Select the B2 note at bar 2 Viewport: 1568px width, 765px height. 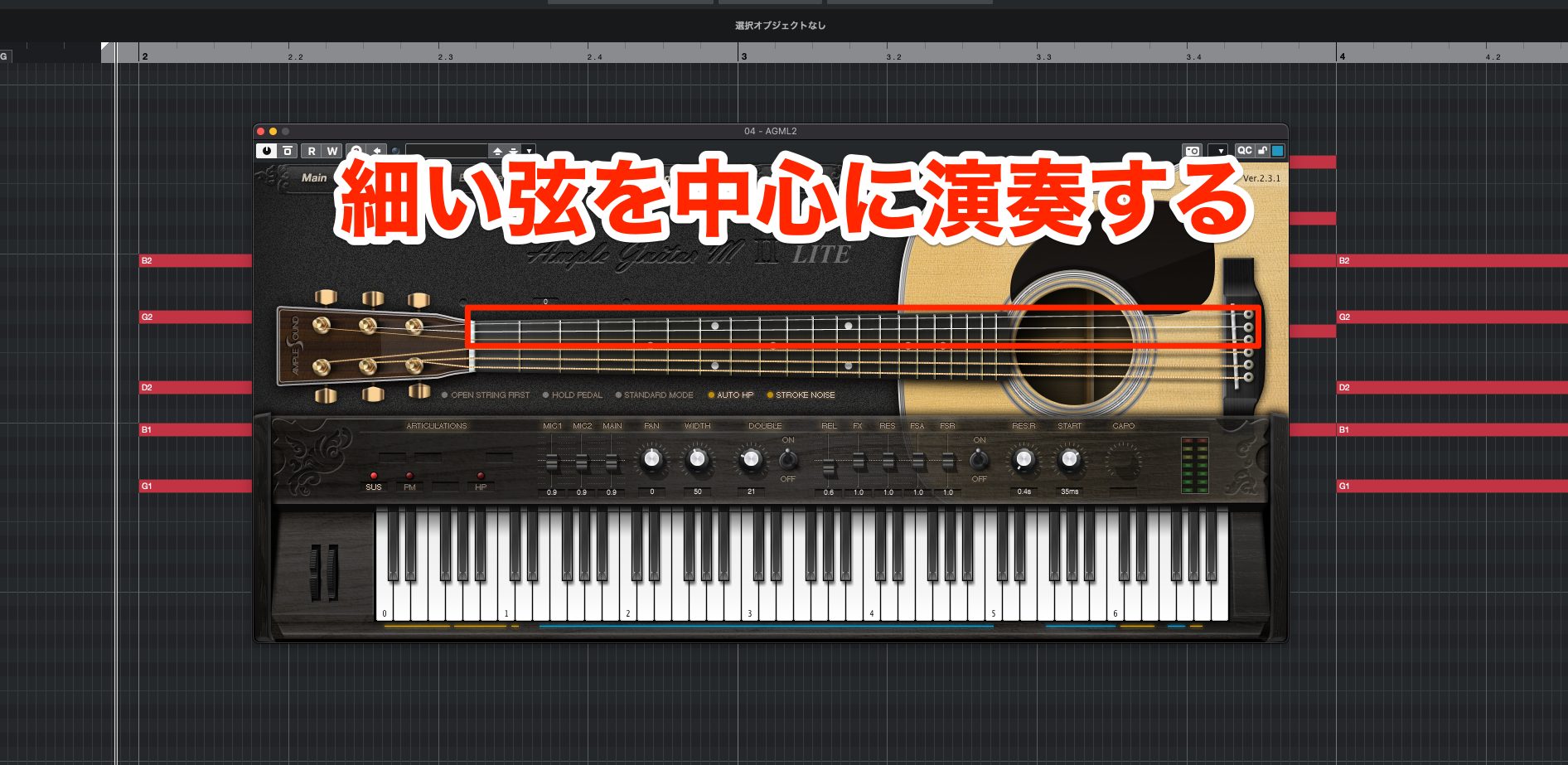(196, 260)
